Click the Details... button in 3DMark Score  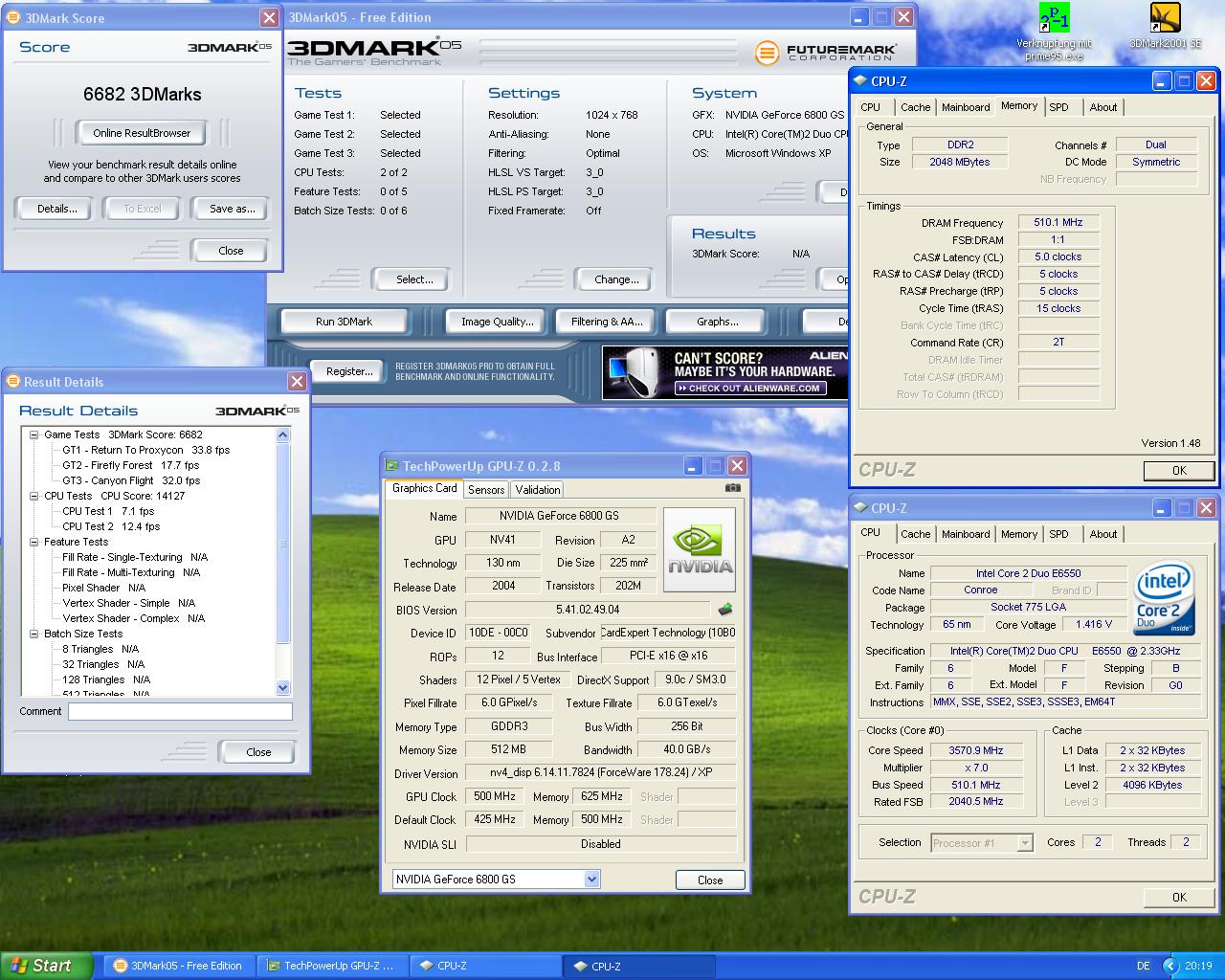57,209
